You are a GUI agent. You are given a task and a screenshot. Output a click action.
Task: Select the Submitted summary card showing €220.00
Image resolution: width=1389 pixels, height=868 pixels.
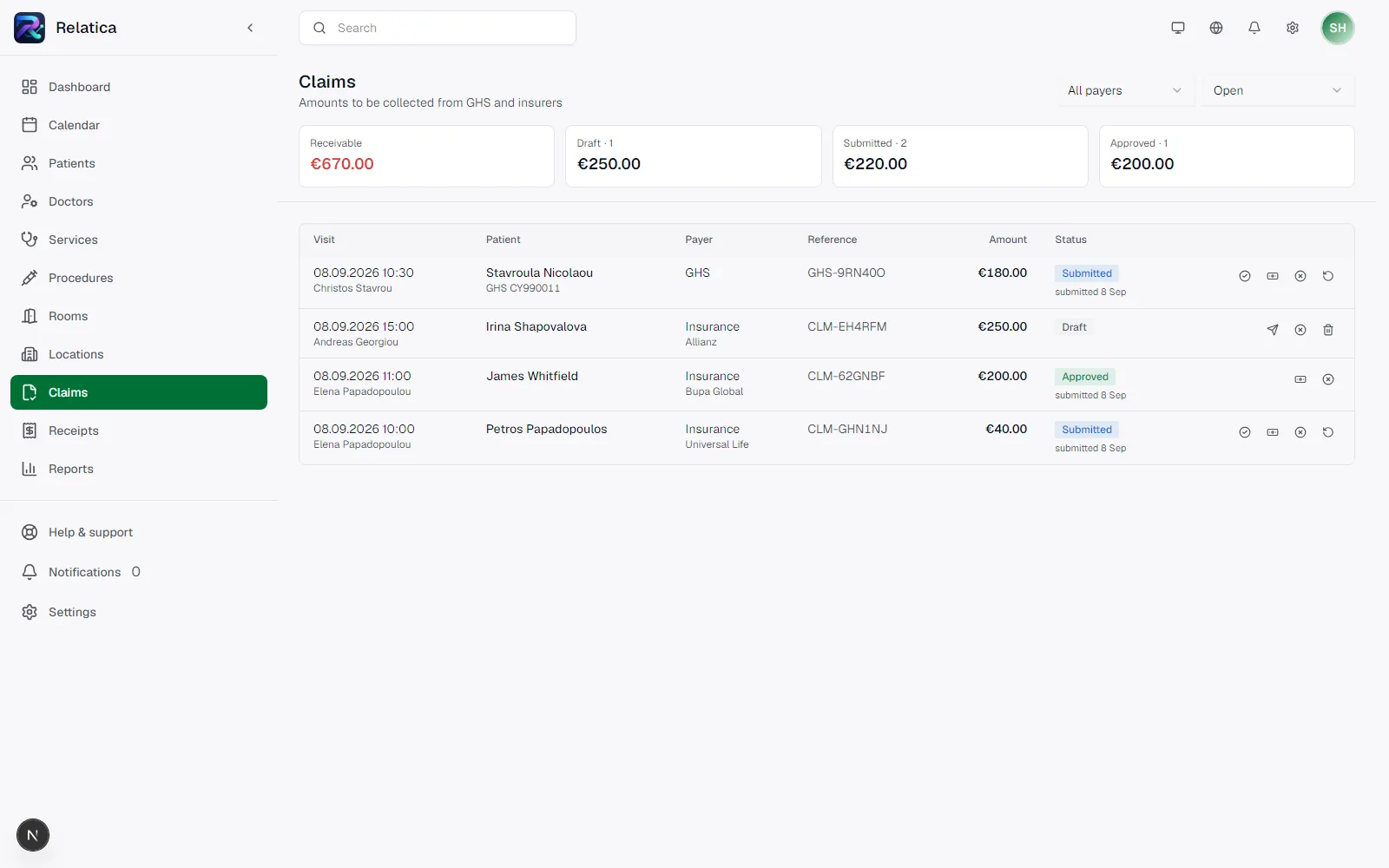coord(960,156)
